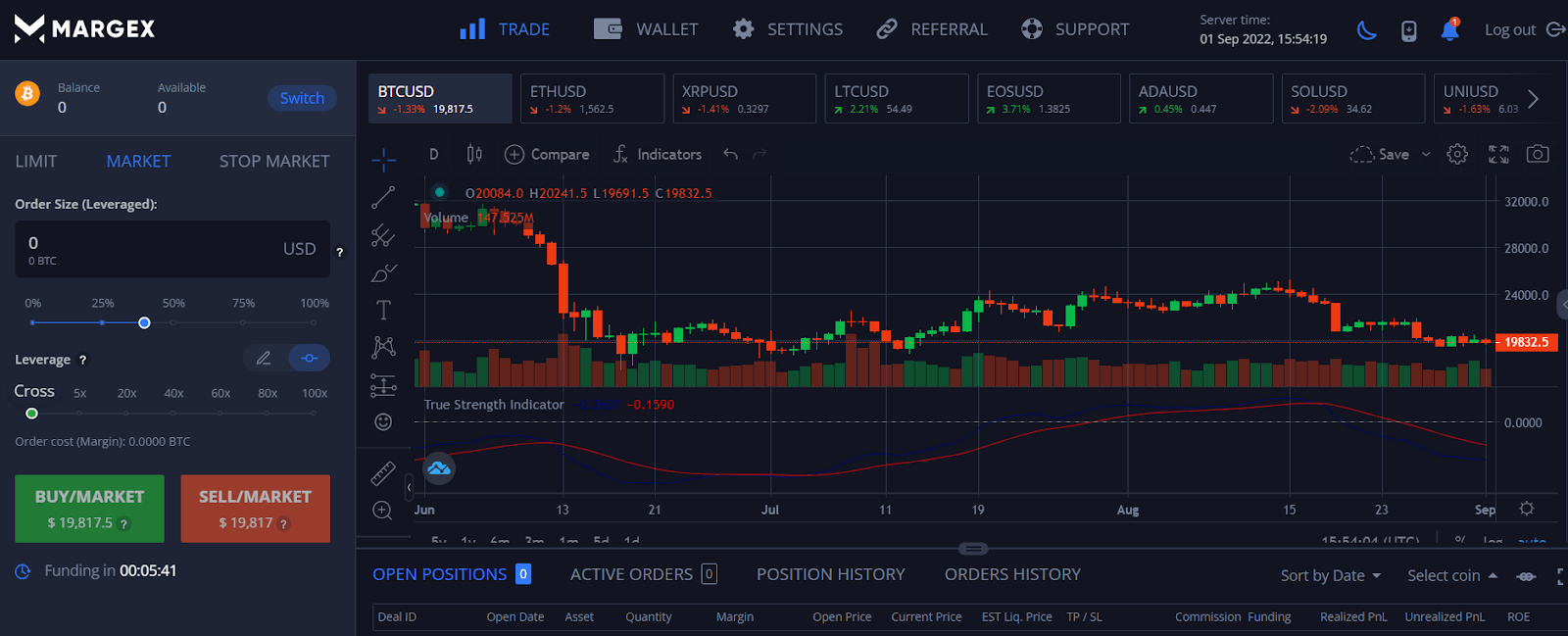Switch to the LIMIT order tab
Viewport: 1568px width, 636px height.
point(36,161)
